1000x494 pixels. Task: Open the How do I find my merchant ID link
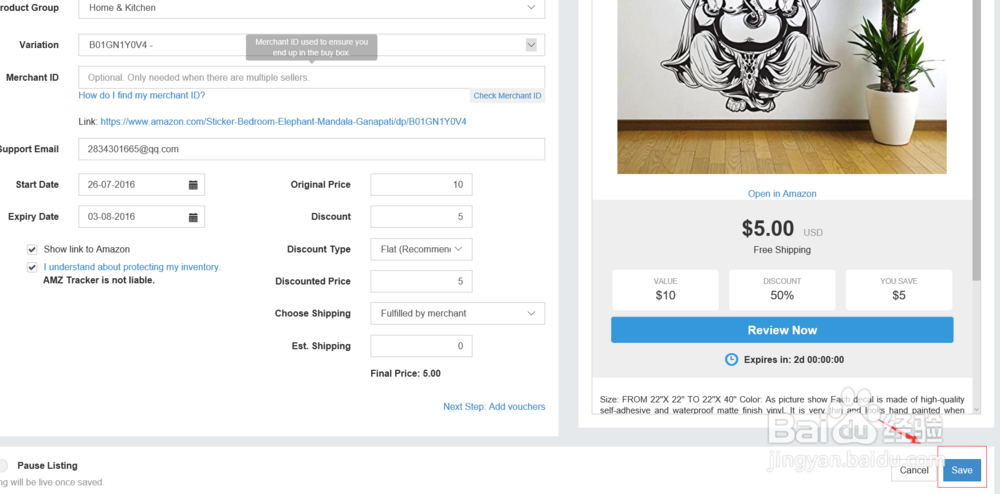(x=142, y=96)
